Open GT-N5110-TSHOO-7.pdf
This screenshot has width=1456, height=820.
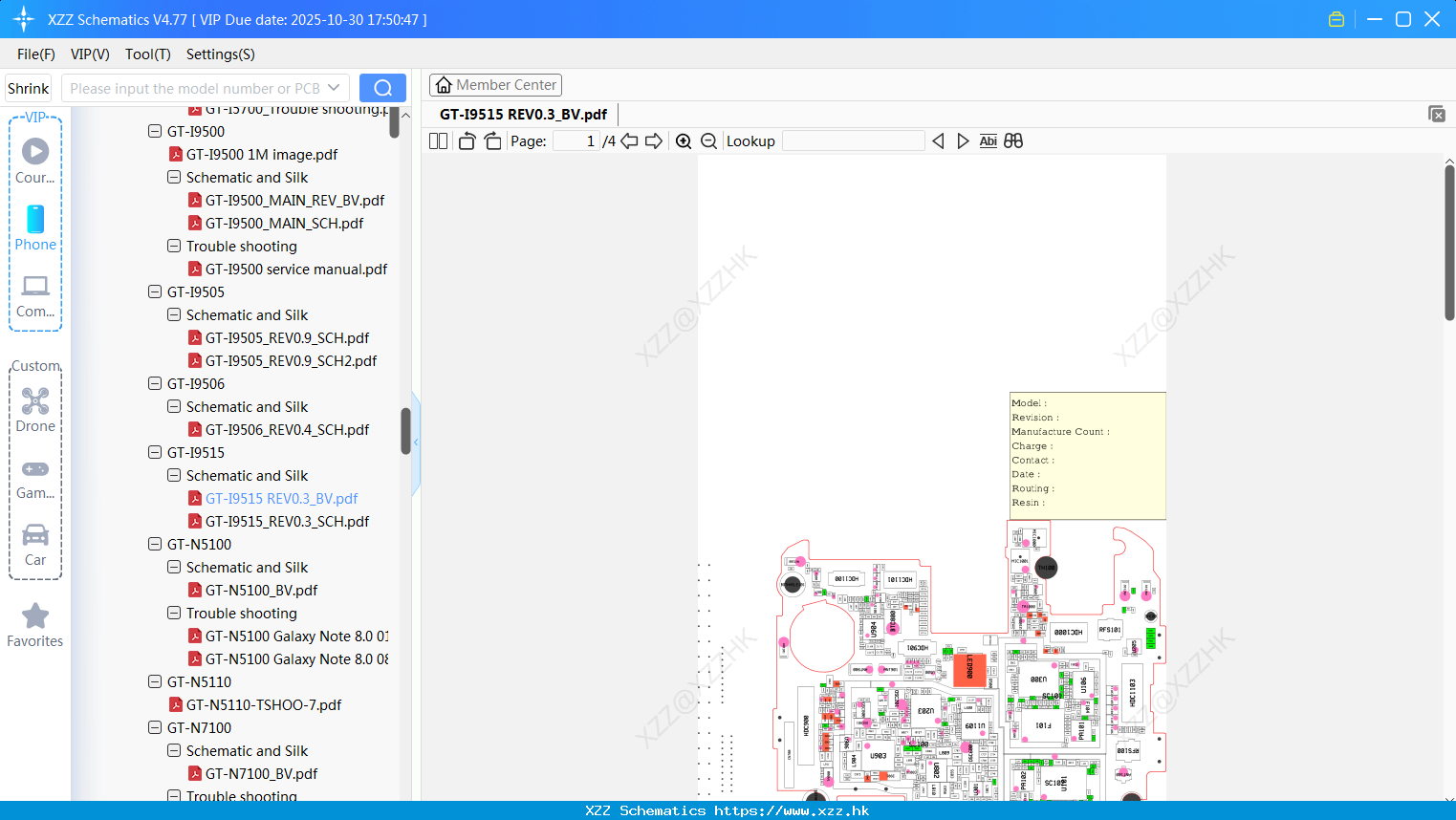pyautogui.click(x=264, y=704)
